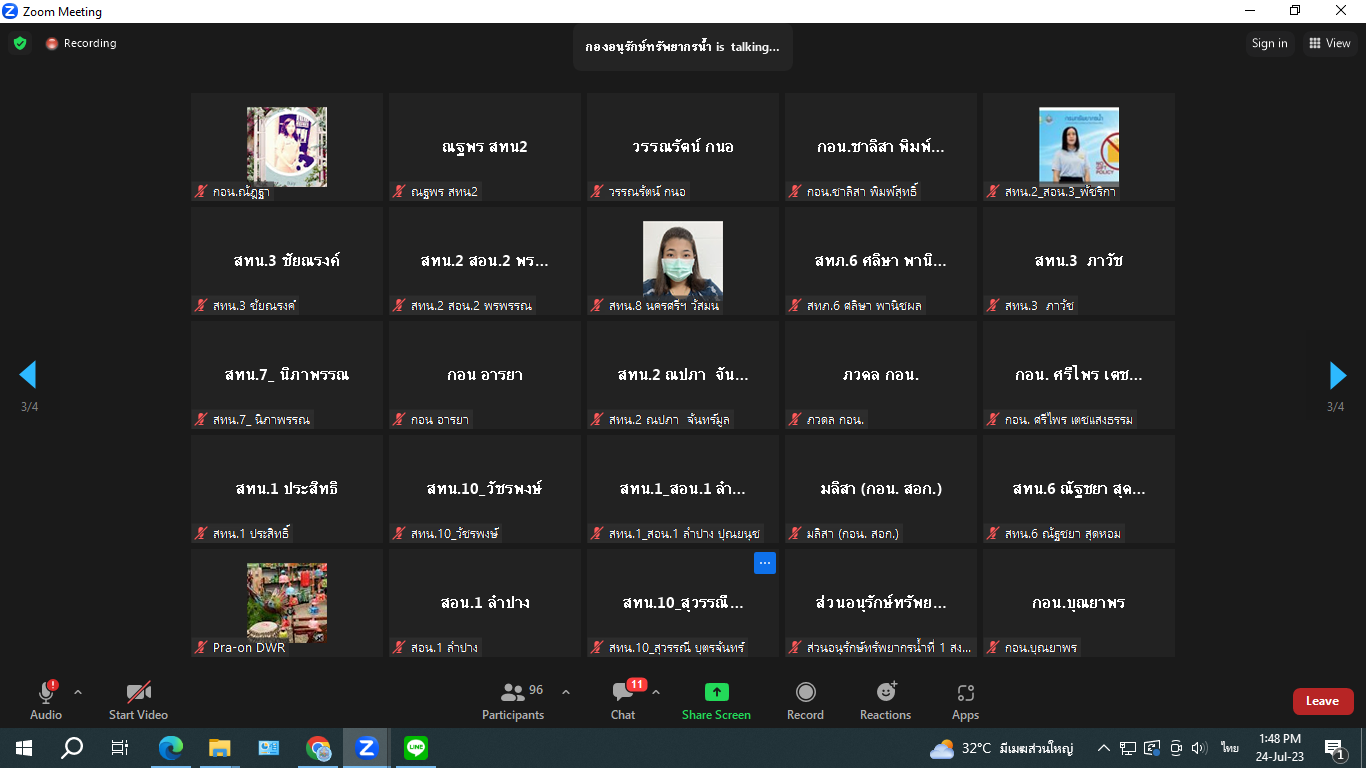The image size is (1366, 768).
Task: Expand the arrow next to Participants
Action: coord(566,692)
